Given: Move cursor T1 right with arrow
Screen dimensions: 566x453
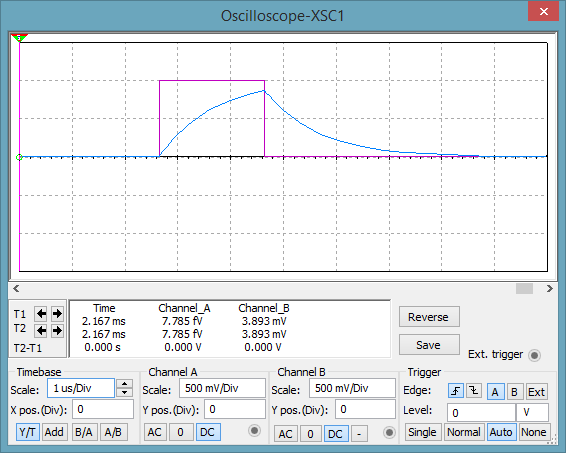Looking at the screenshot, I should tap(57, 314).
